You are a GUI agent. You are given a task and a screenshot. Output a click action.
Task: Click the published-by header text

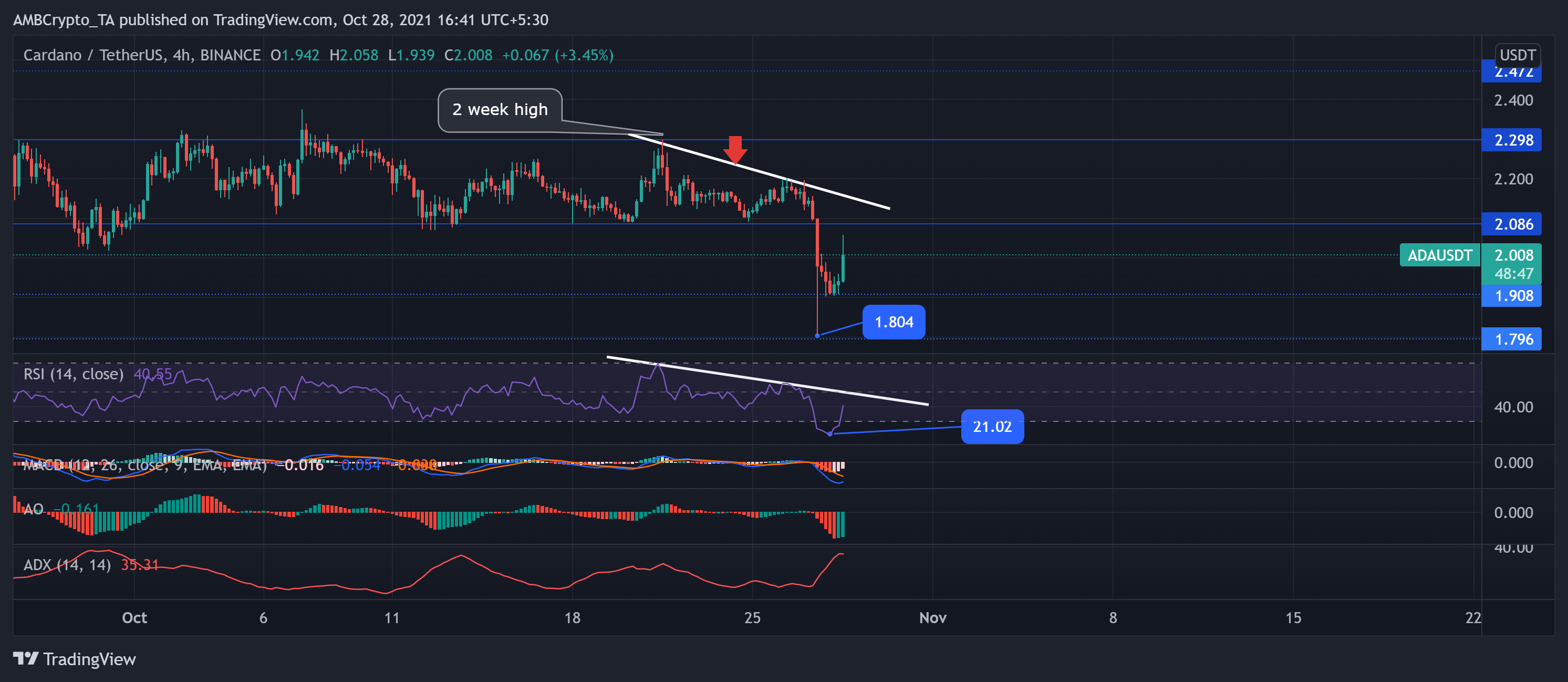(x=281, y=19)
